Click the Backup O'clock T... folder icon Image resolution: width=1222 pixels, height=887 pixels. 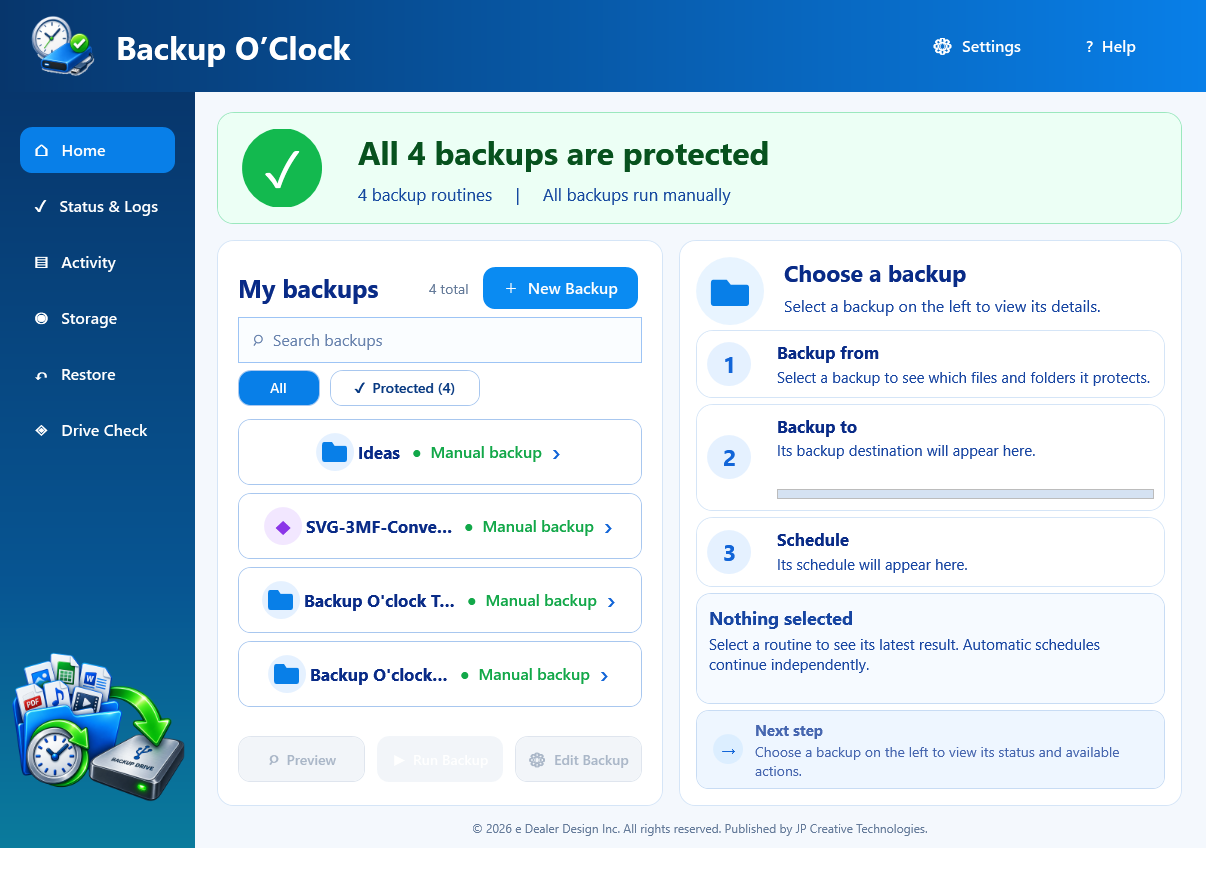(x=280, y=600)
